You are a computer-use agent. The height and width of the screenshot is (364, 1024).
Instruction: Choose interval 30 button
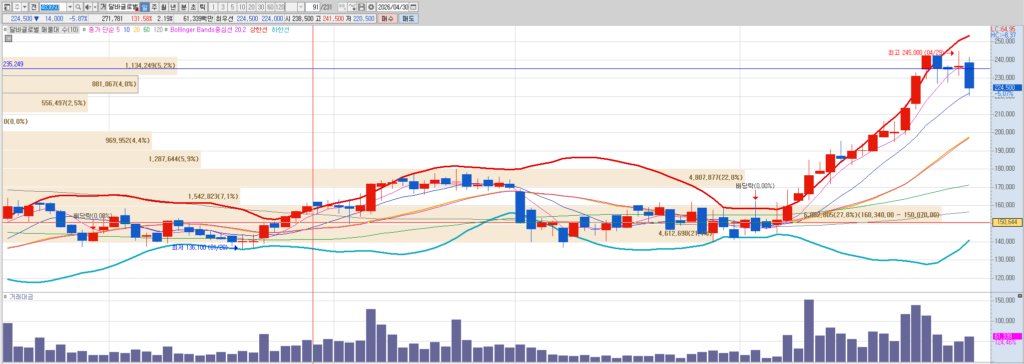coord(261,7)
